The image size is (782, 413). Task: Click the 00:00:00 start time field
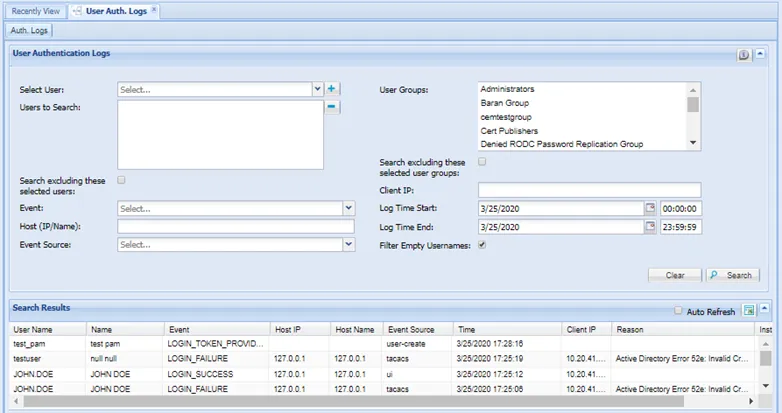click(x=680, y=208)
